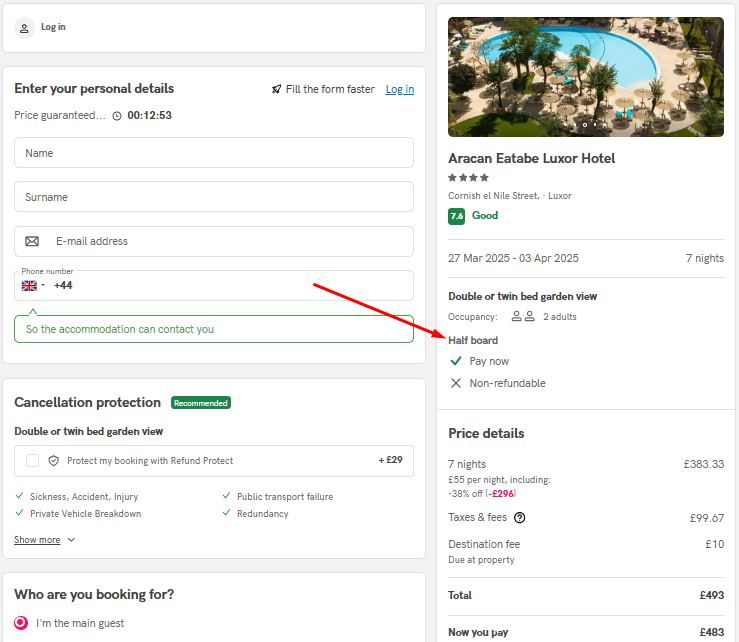The width and height of the screenshot is (739, 642).
Task: Click the 27 Mar 2025 - 03 Apr 2025 dates
Action: tap(513, 258)
